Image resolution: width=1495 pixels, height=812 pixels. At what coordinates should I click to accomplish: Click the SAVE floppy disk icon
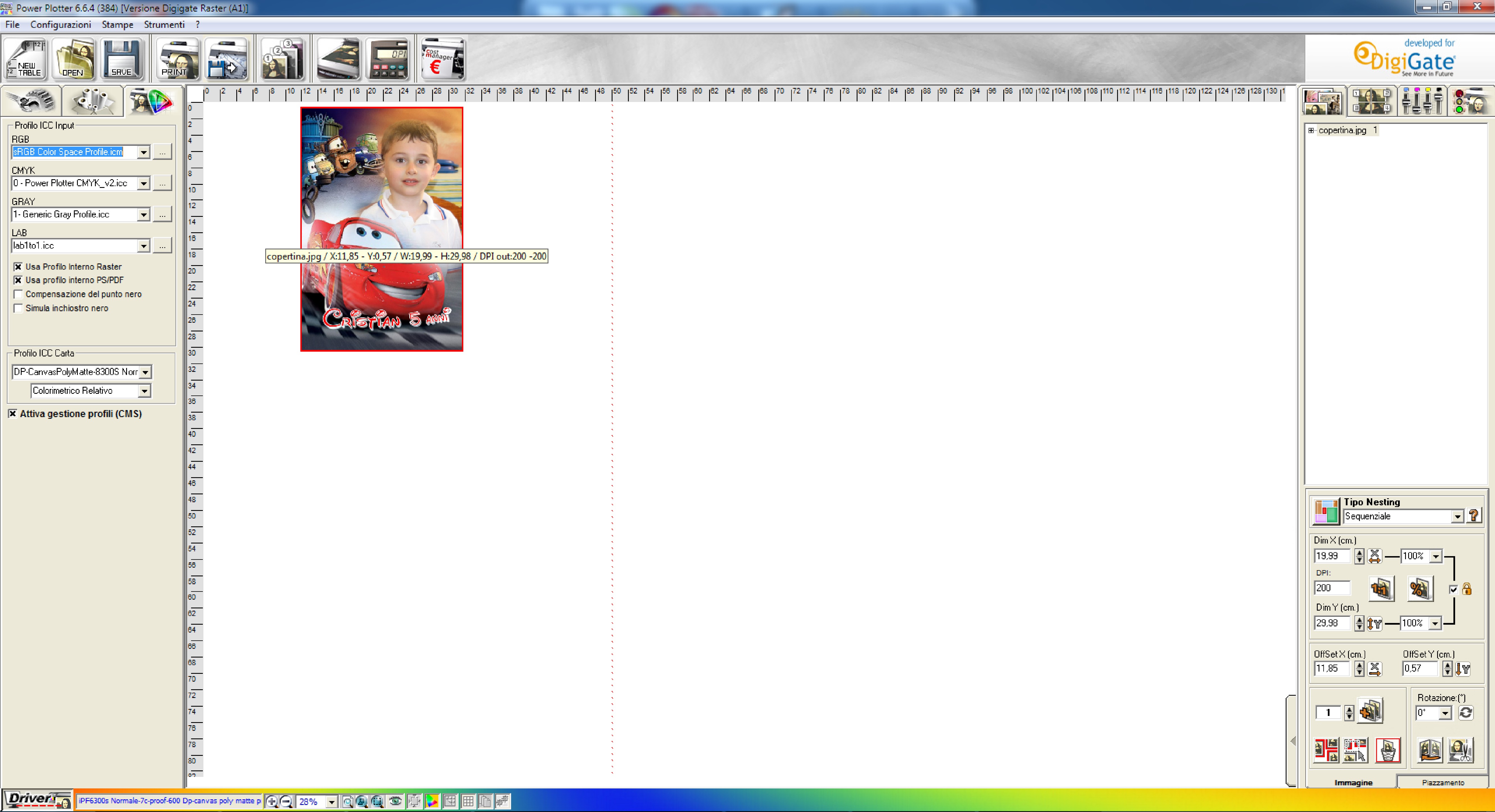coord(122,59)
